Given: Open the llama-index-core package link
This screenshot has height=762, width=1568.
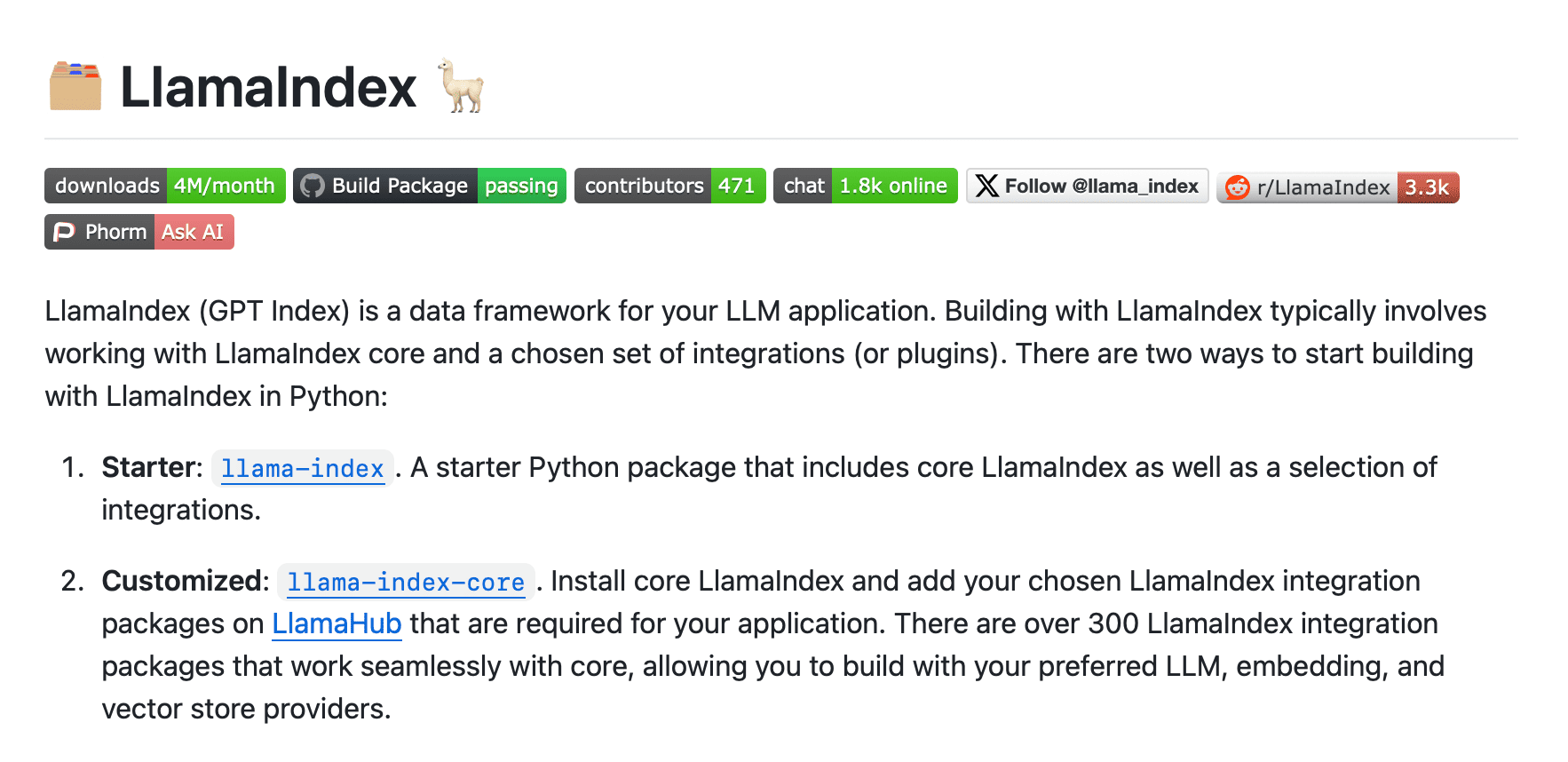Looking at the screenshot, I should (x=406, y=582).
